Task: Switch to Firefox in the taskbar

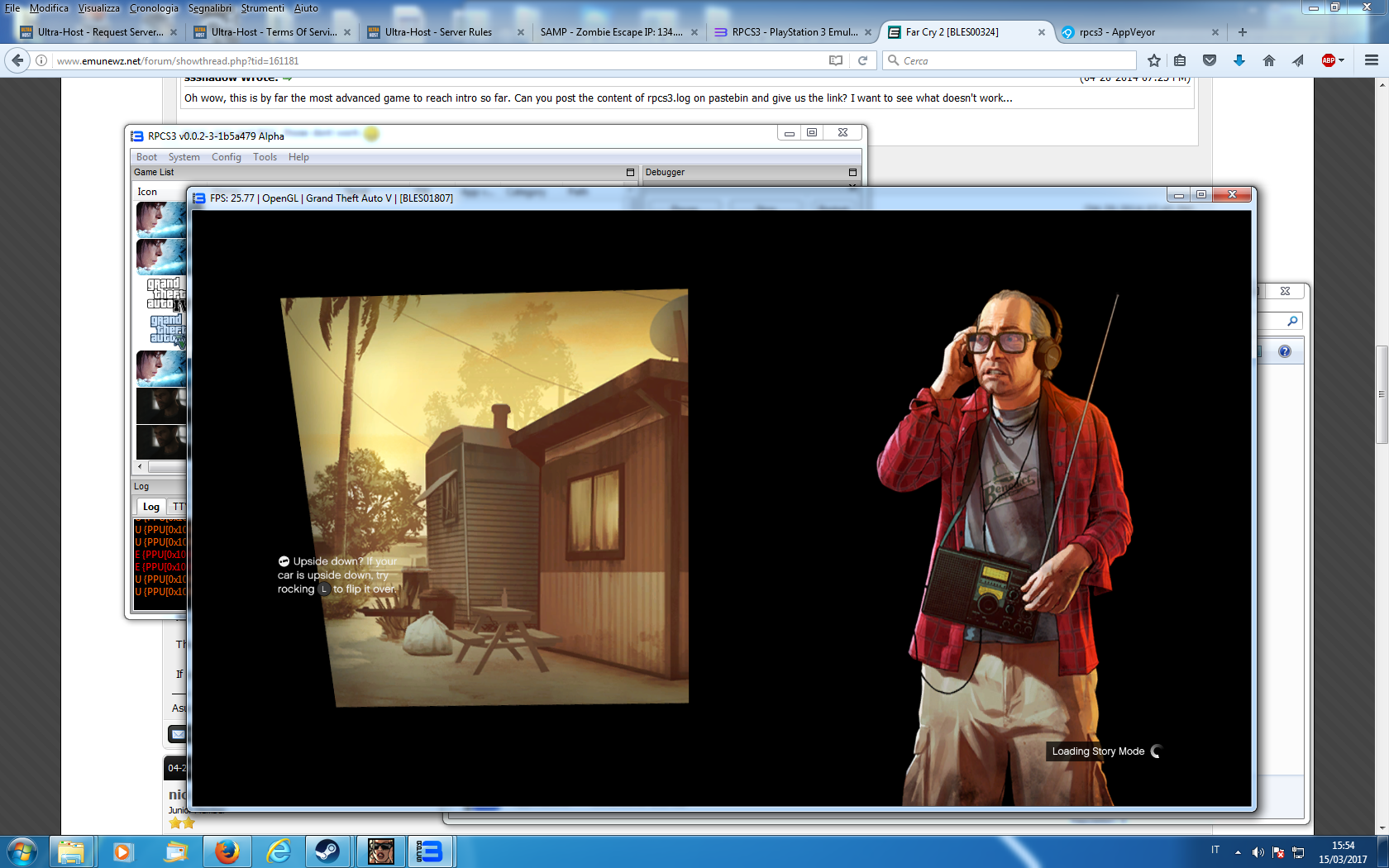Action: [227, 851]
